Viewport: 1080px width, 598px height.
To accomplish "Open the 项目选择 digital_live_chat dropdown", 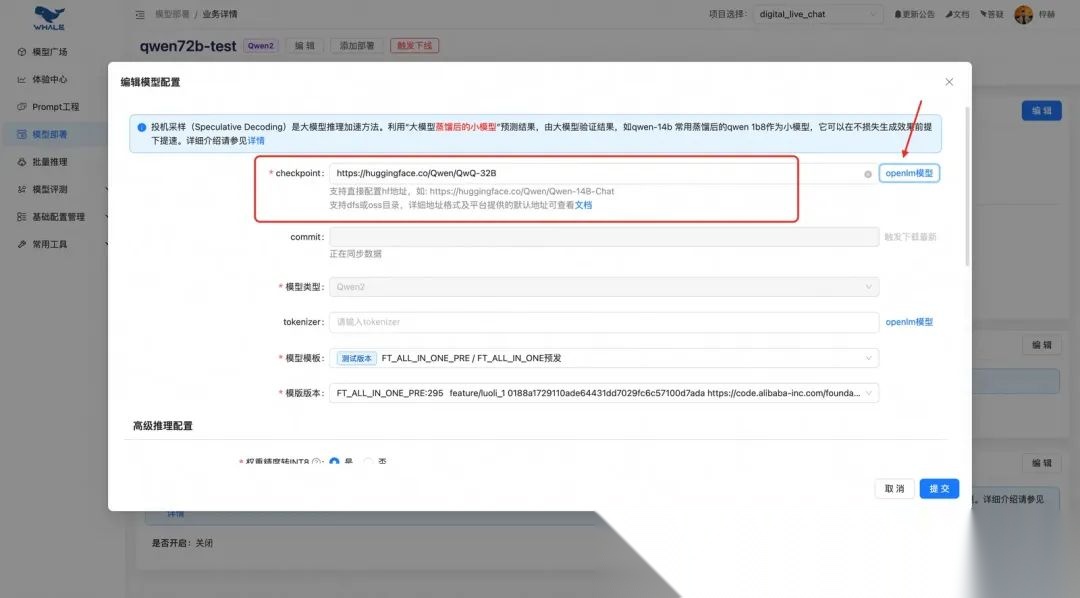I will click(x=818, y=14).
